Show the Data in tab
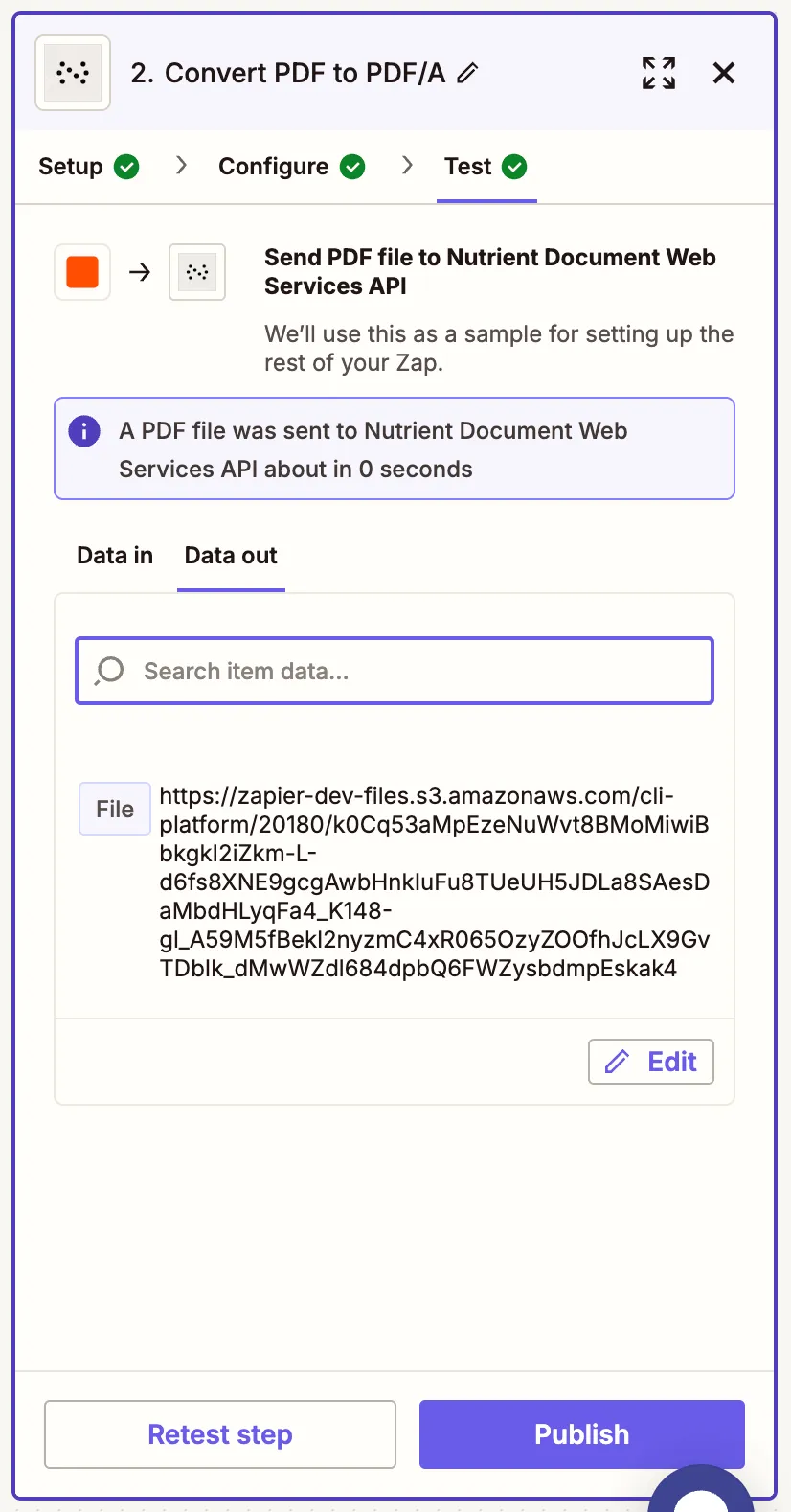The height and width of the screenshot is (1512, 791). [x=115, y=556]
